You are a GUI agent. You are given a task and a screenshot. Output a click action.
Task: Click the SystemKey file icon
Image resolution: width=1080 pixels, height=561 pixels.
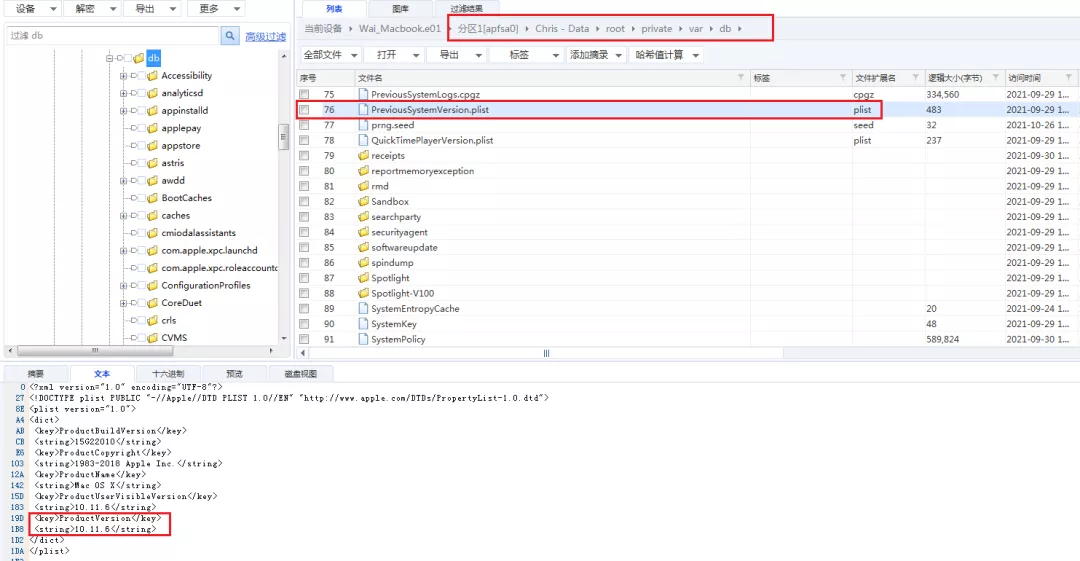[x=363, y=324]
